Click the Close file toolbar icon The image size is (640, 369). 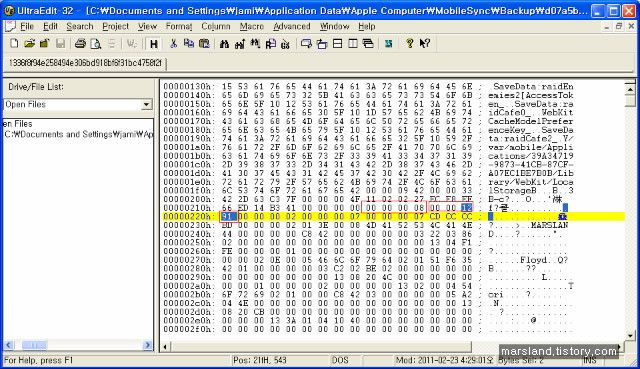[x=44, y=43]
